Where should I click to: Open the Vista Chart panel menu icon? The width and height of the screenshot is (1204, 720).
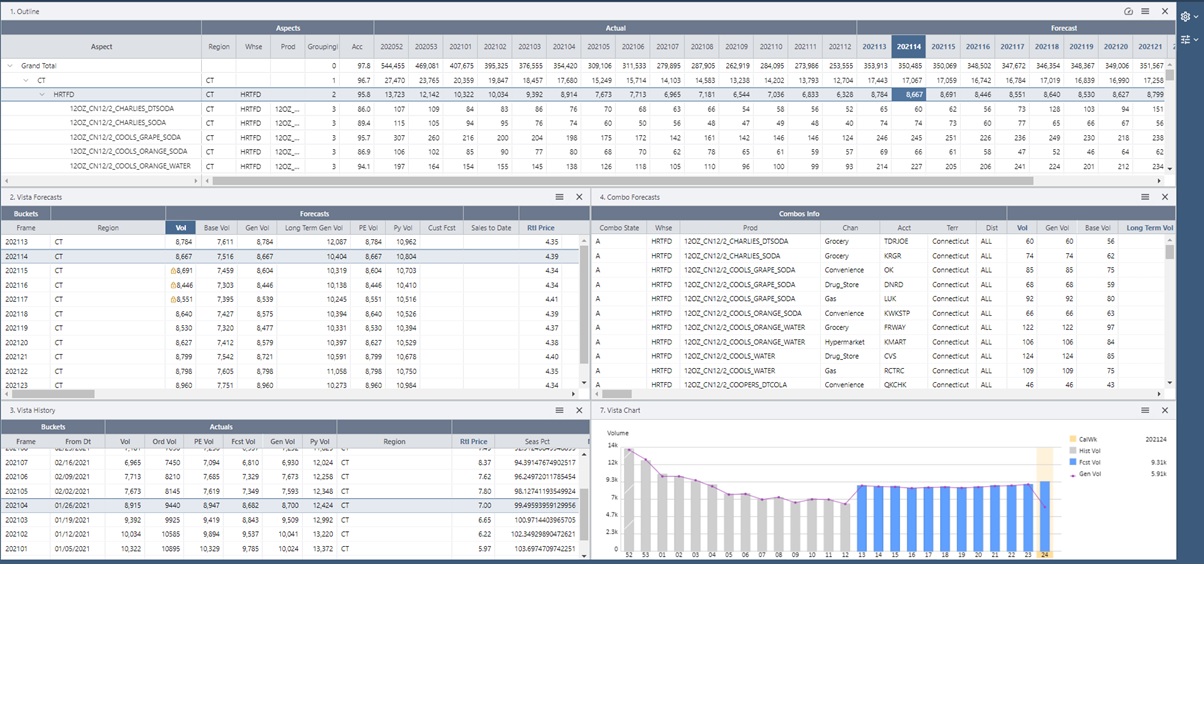click(x=1144, y=409)
